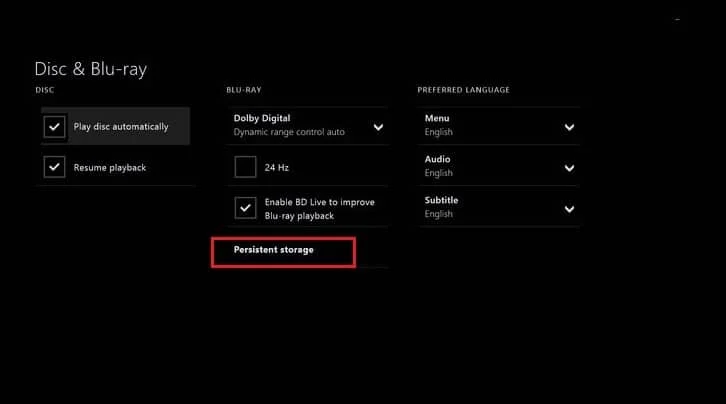Click the 24 Hz label text
Screen dimensions: 726x404
(x=276, y=168)
